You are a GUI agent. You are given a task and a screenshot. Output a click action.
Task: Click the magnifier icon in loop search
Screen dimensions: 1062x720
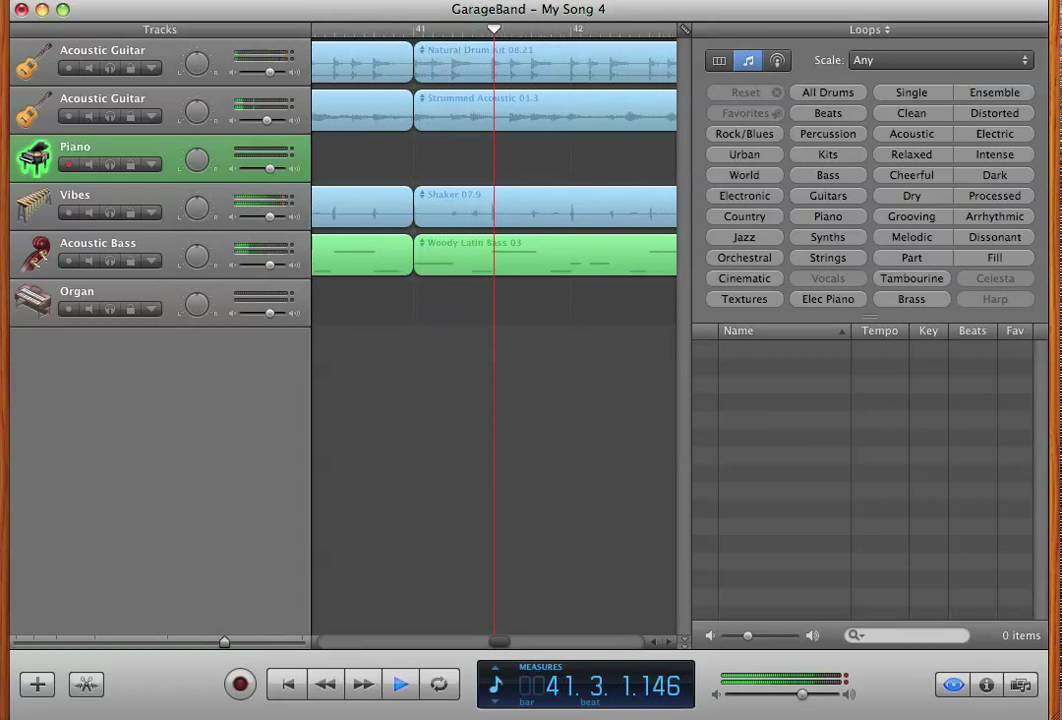tap(853, 635)
